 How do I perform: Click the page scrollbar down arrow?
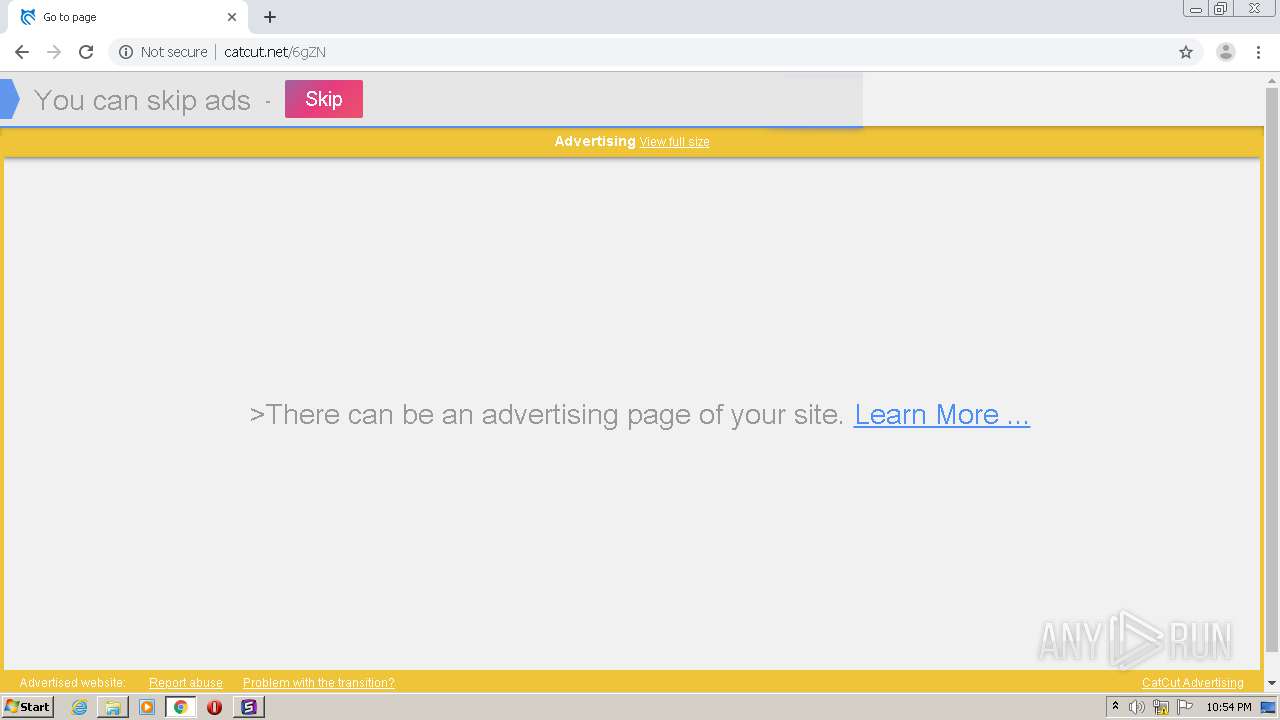1272,683
